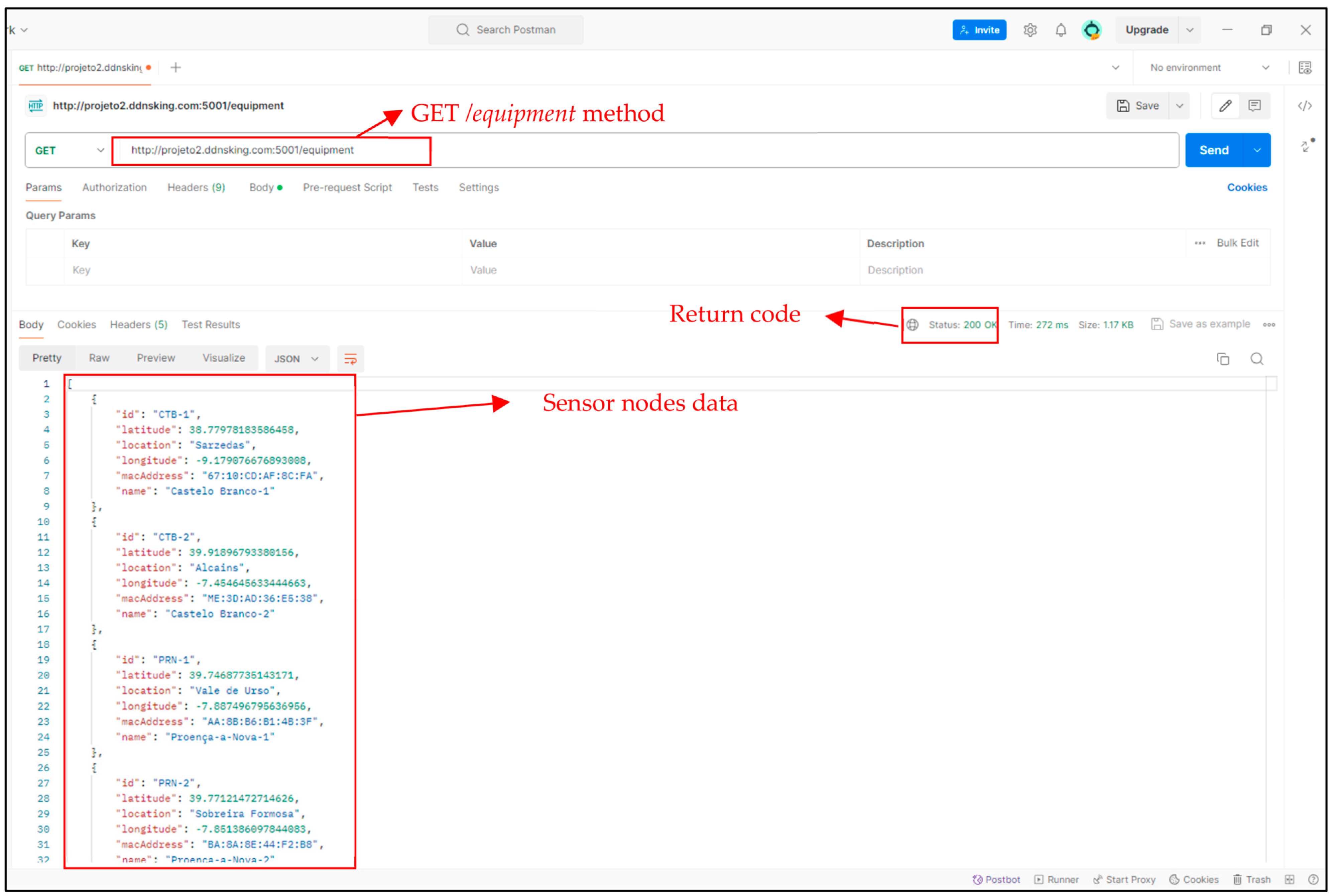Image resolution: width=1333 pixels, height=896 pixels.
Task: Search the response with magnifier icon
Action: pyautogui.click(x=1256, y=359)
